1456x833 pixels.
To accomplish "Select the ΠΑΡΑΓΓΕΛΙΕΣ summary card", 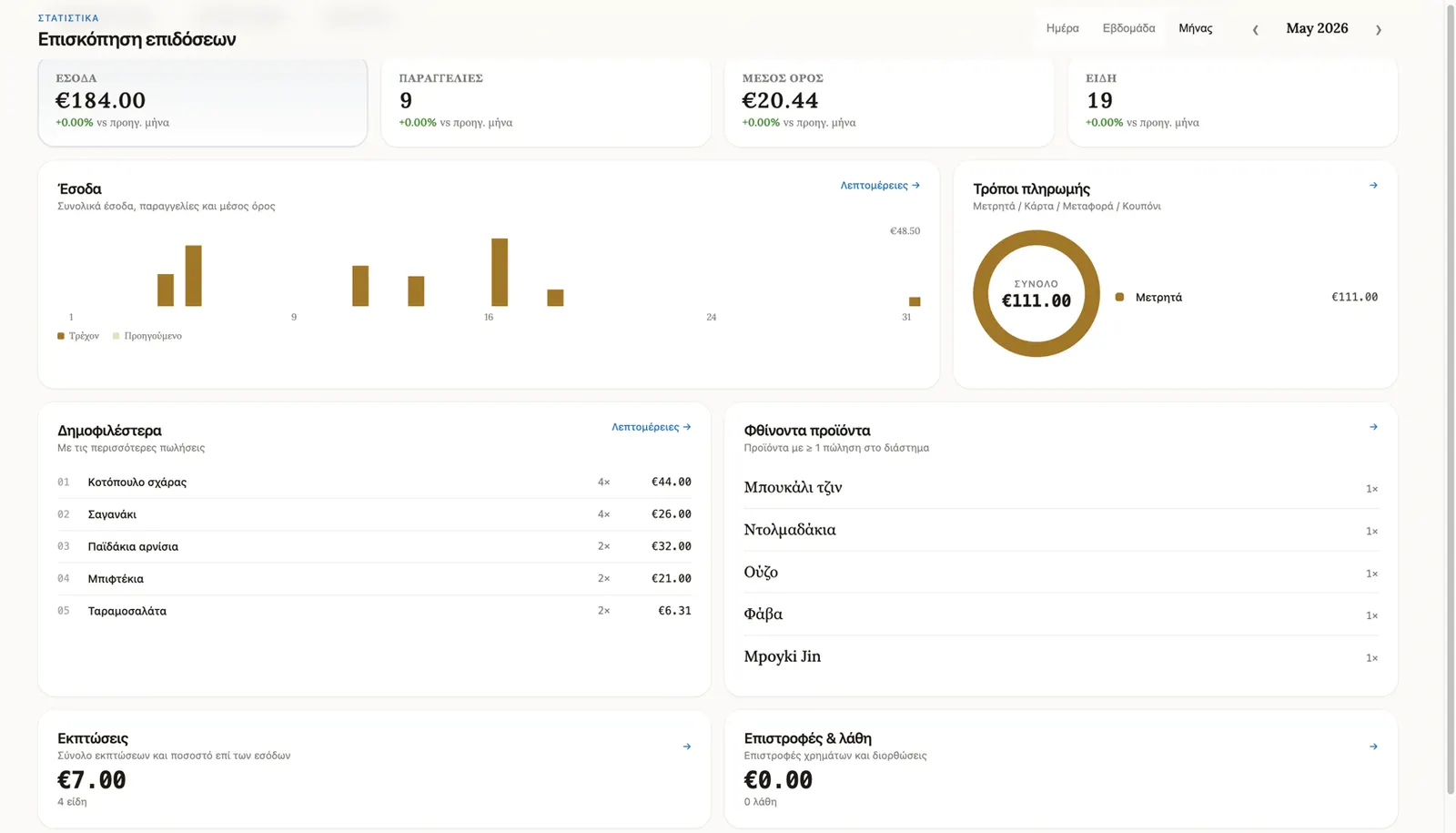I will tap(546, 101).
